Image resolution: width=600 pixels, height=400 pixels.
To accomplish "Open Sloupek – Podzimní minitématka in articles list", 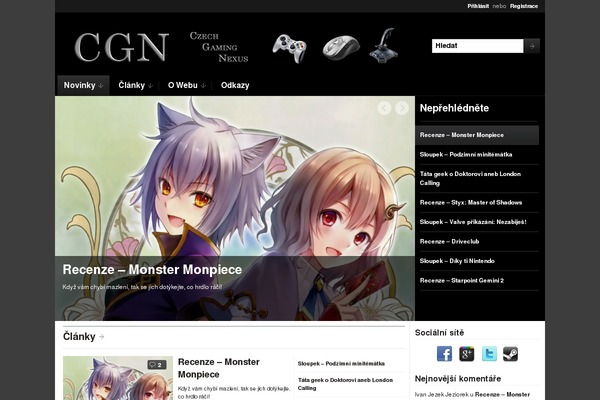I will click(341, 364).
